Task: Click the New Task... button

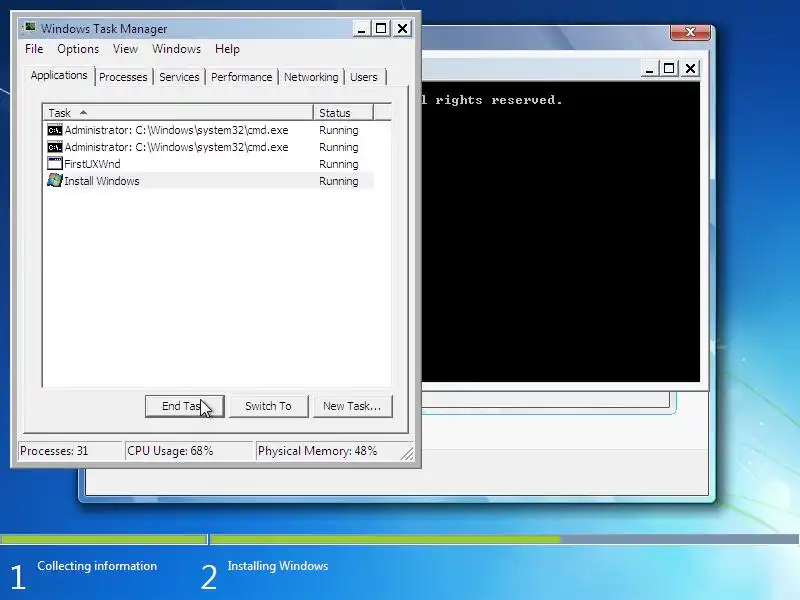Action: point(353,406)
